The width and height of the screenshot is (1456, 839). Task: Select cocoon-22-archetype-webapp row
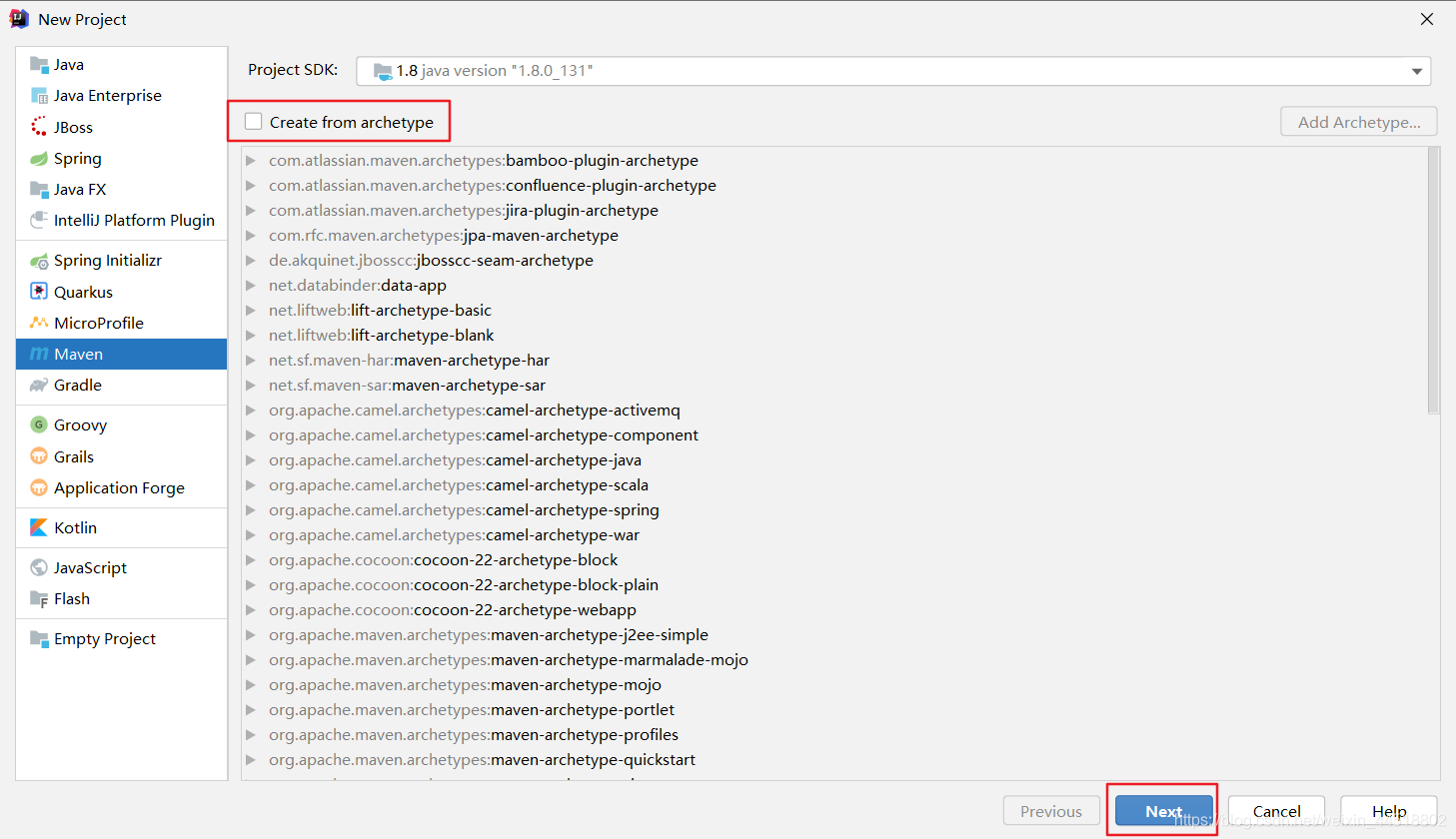click(x=835, y=610)
